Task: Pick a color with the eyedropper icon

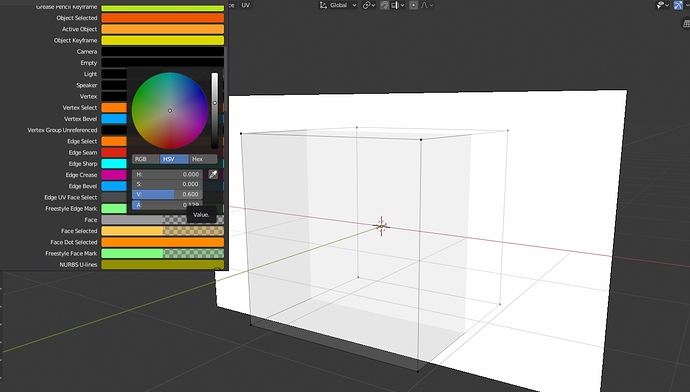Action: [213, 175]
